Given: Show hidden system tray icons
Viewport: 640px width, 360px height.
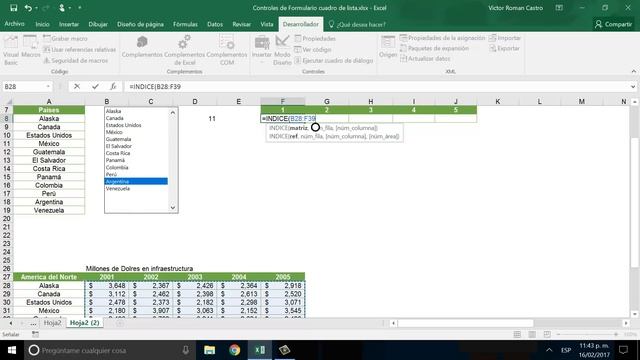Looking at the screenshot, I should (x=549, y=350).
